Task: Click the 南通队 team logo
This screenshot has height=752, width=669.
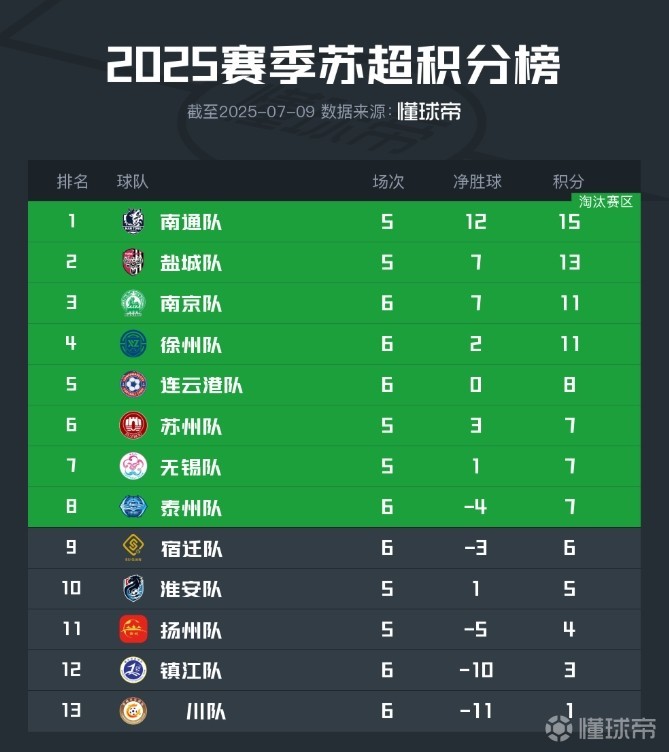Action: click(x=133, y=221)
